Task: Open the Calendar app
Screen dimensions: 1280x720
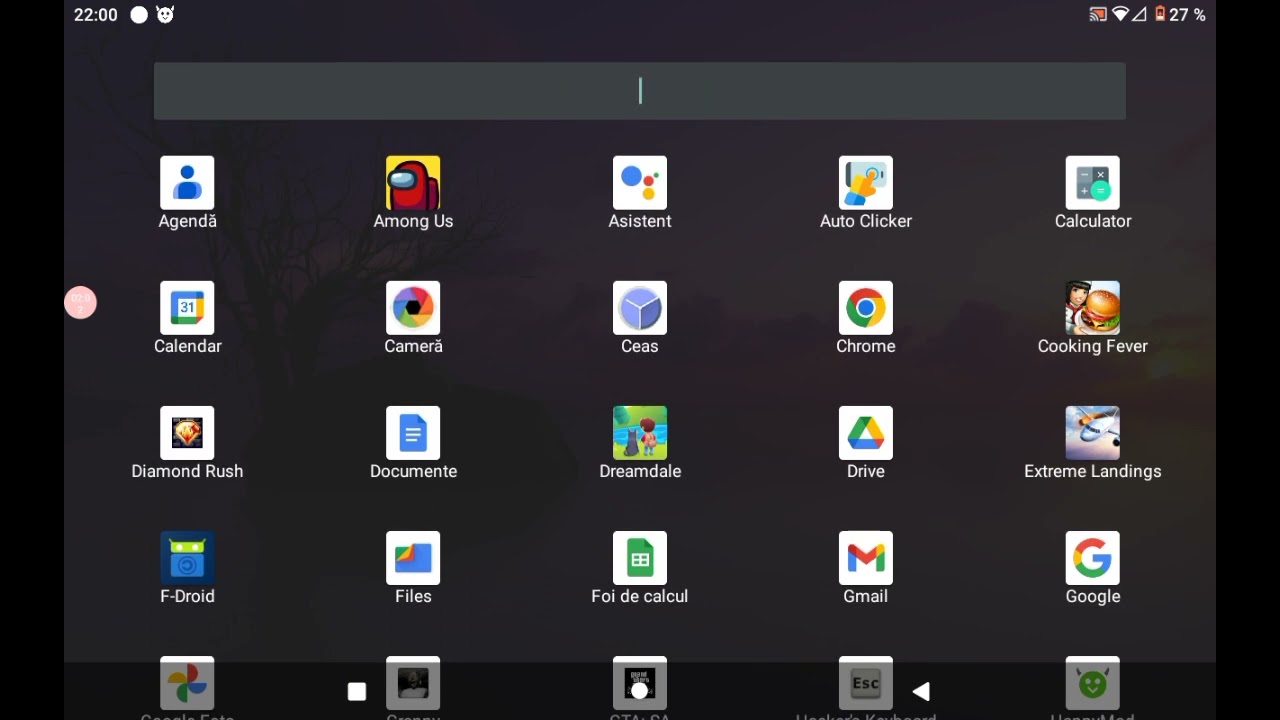Action: pyautogui.click(x=187, y=308)
